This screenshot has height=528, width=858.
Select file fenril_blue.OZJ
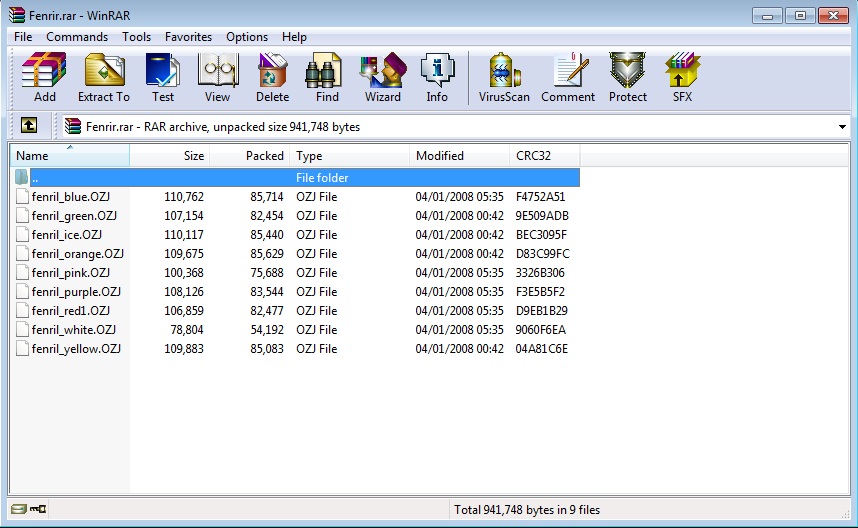click(71, 196)
